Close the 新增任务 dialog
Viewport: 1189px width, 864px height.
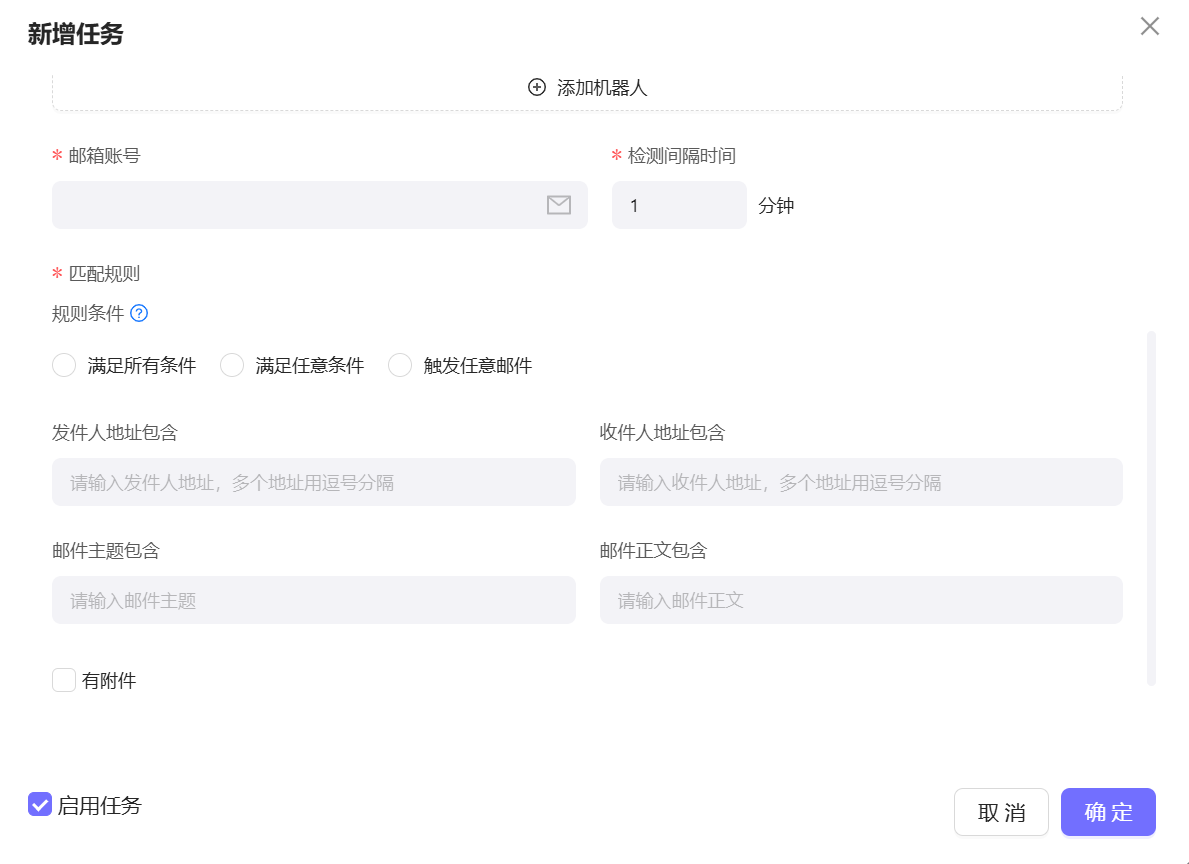pos(1149,26)
